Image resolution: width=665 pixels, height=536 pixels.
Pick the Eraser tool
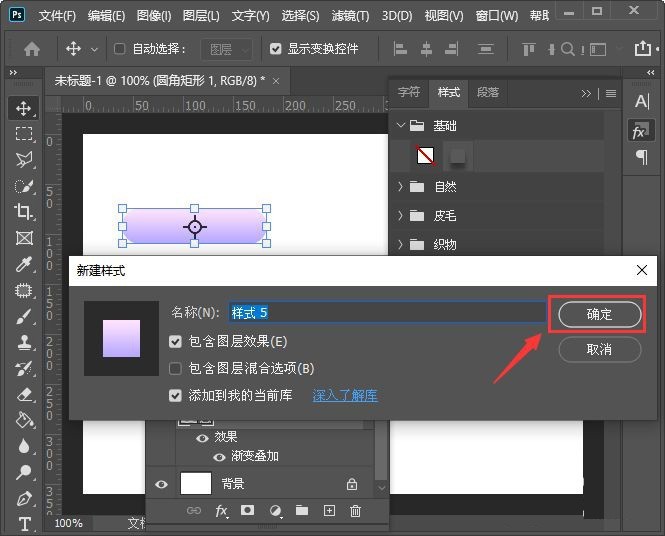[24, 394]
